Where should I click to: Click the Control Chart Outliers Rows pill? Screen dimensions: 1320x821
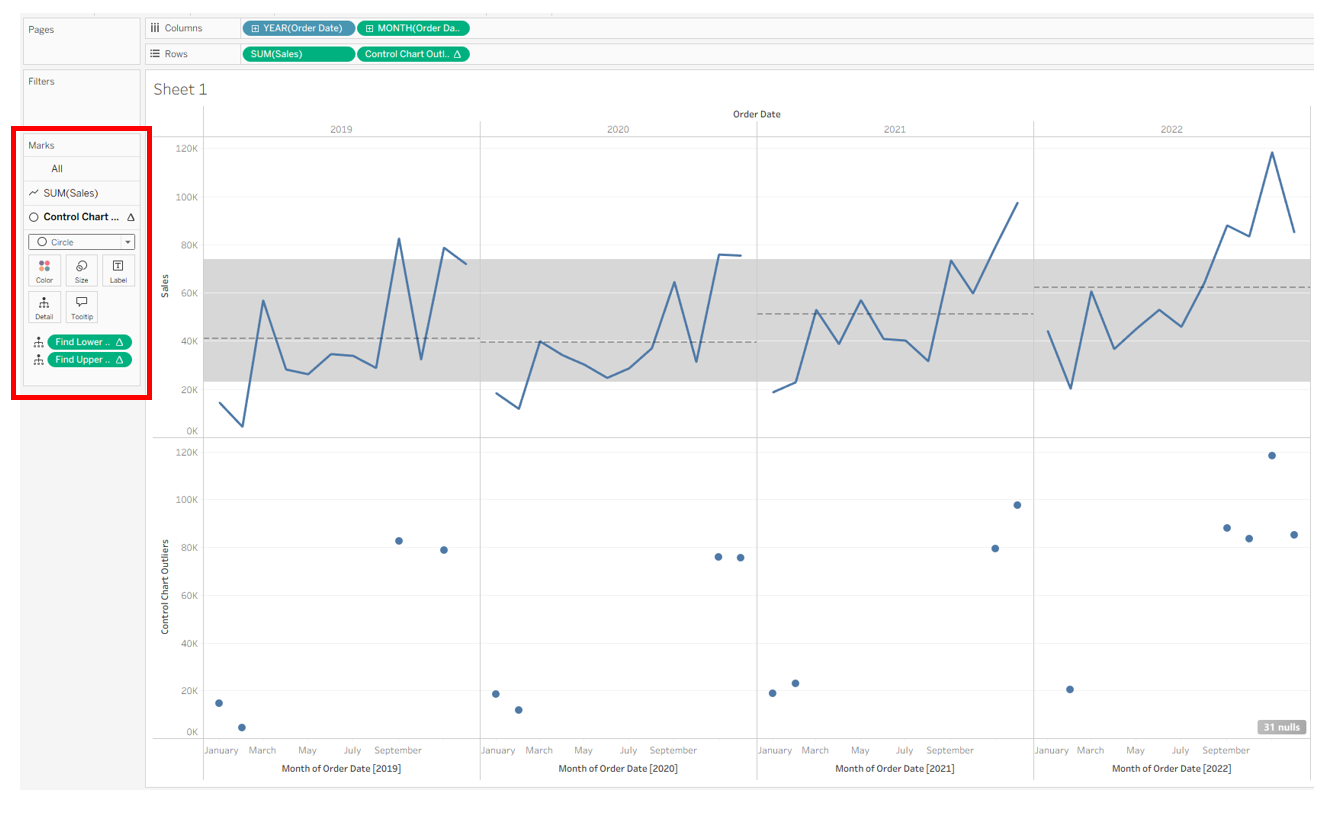click(x=412, y=54)
